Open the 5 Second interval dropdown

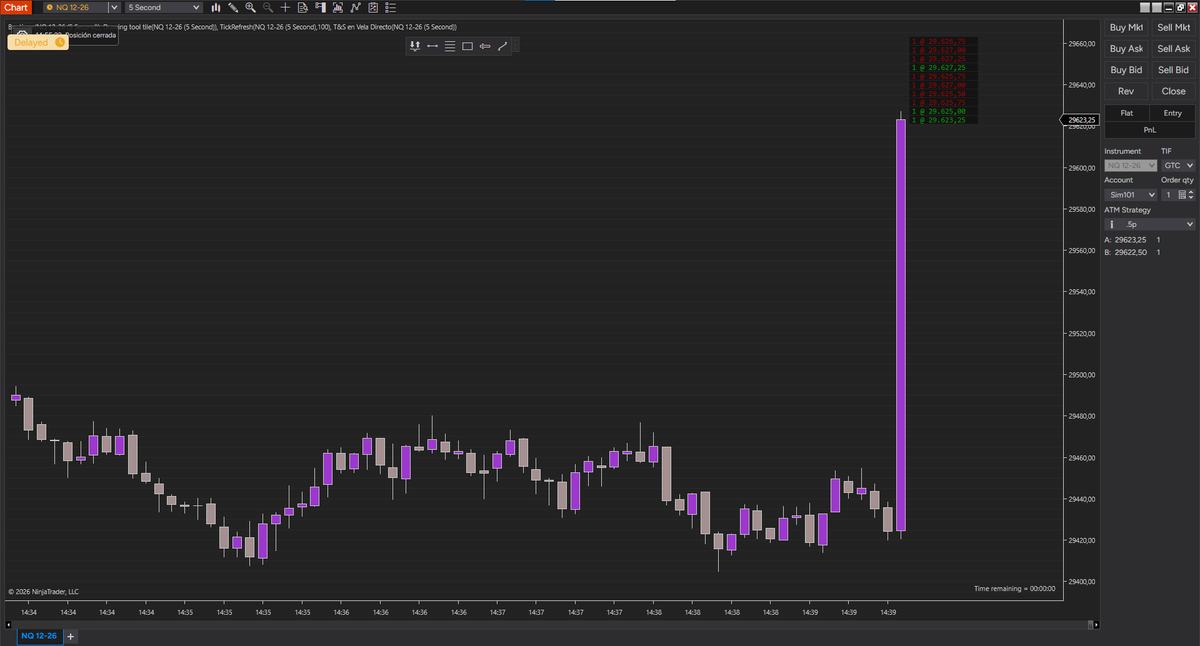pos(163,7)
